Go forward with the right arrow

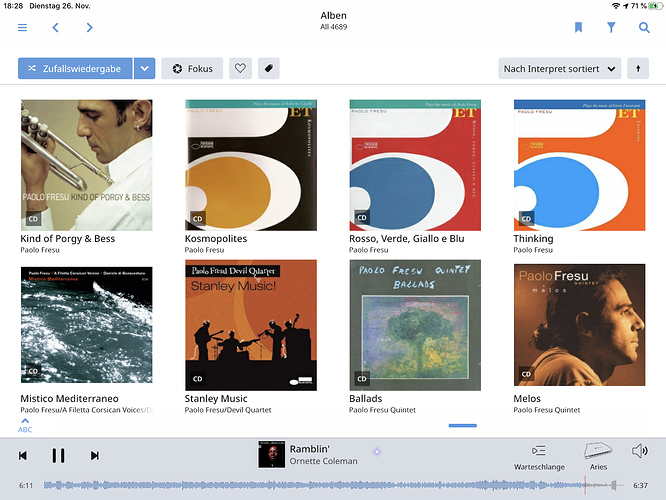point(89,28)
